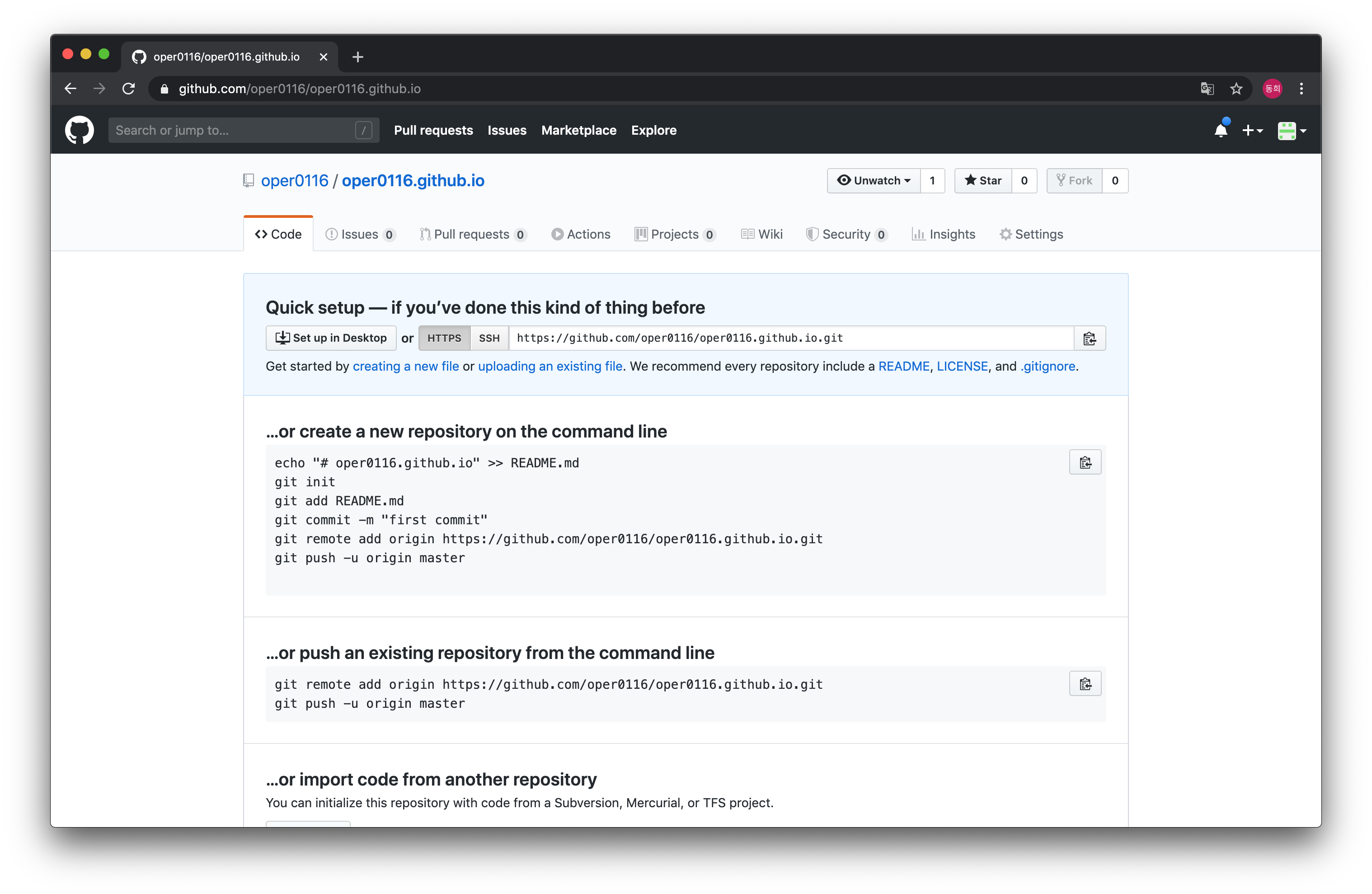The width and height of the screenshot is (1372, 894).
Task: Select the HTTPS protocol toggle
Action: tap(444, 339)
